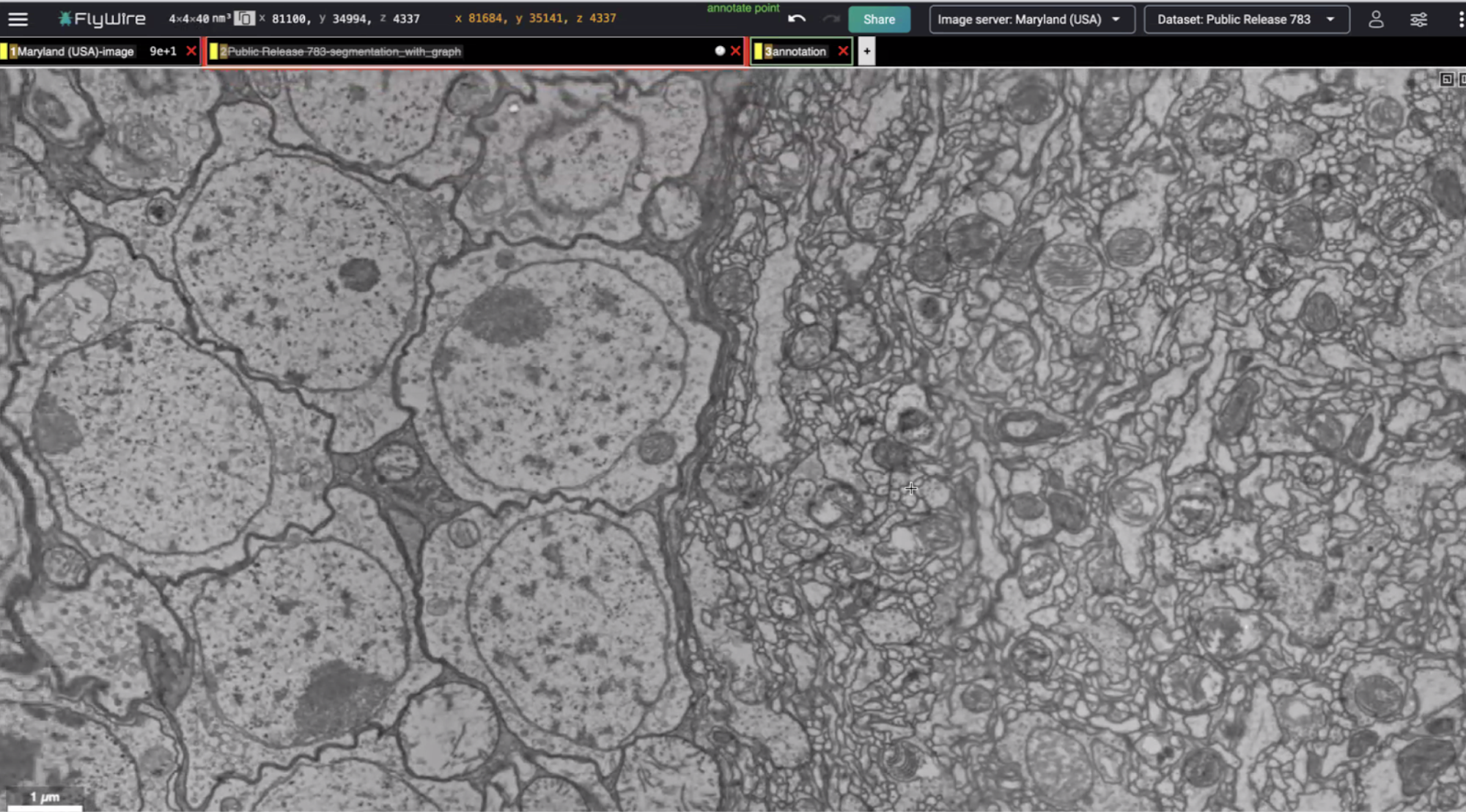The height and width of the screenshot is (812, 1466).
Task: Add a new layer with plus button
Action: pos(866,51)
